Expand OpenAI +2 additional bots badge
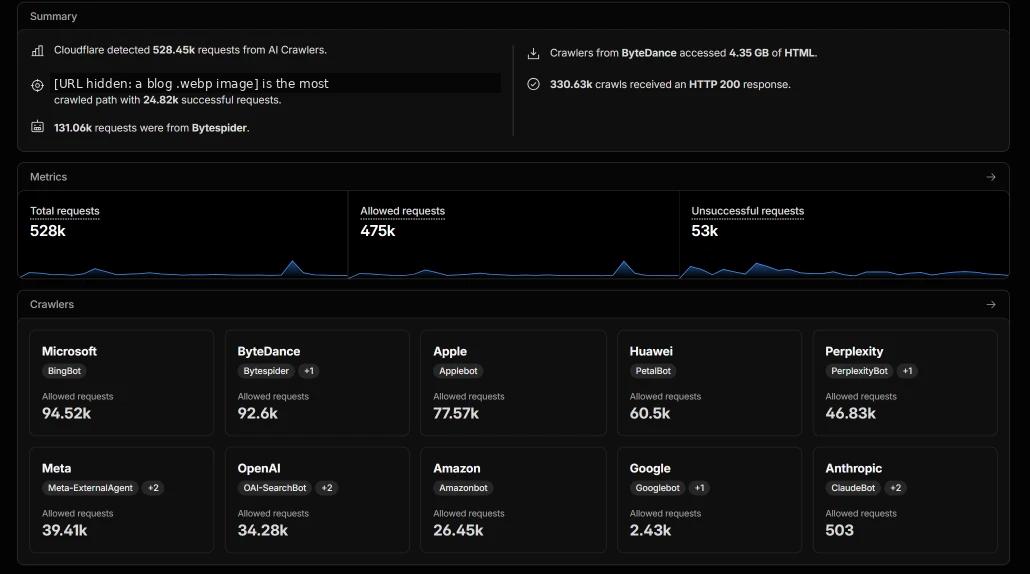This screenshot has height=574, width=1030. [x=326, y=488]
